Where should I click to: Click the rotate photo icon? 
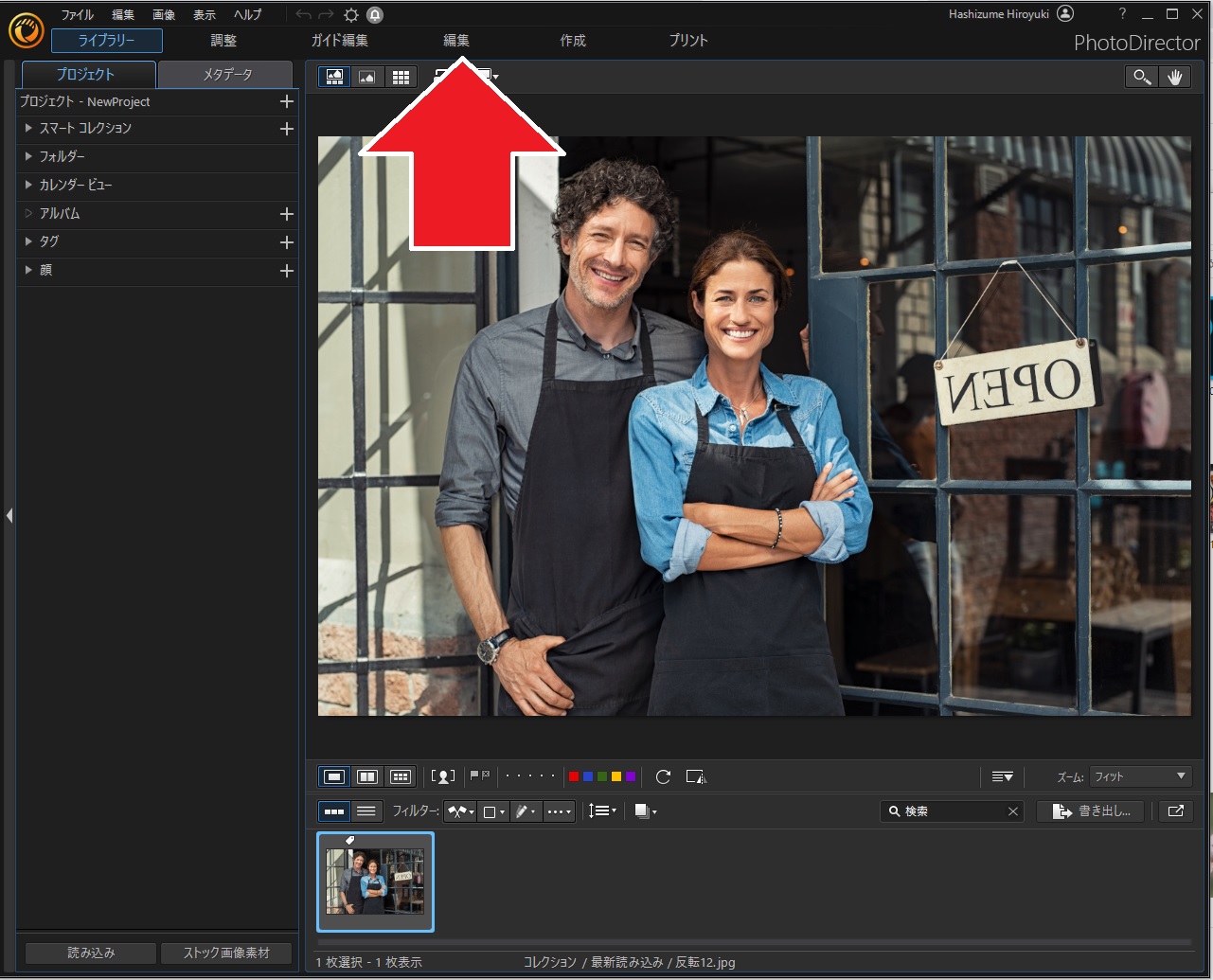click(x=663, y=776)
